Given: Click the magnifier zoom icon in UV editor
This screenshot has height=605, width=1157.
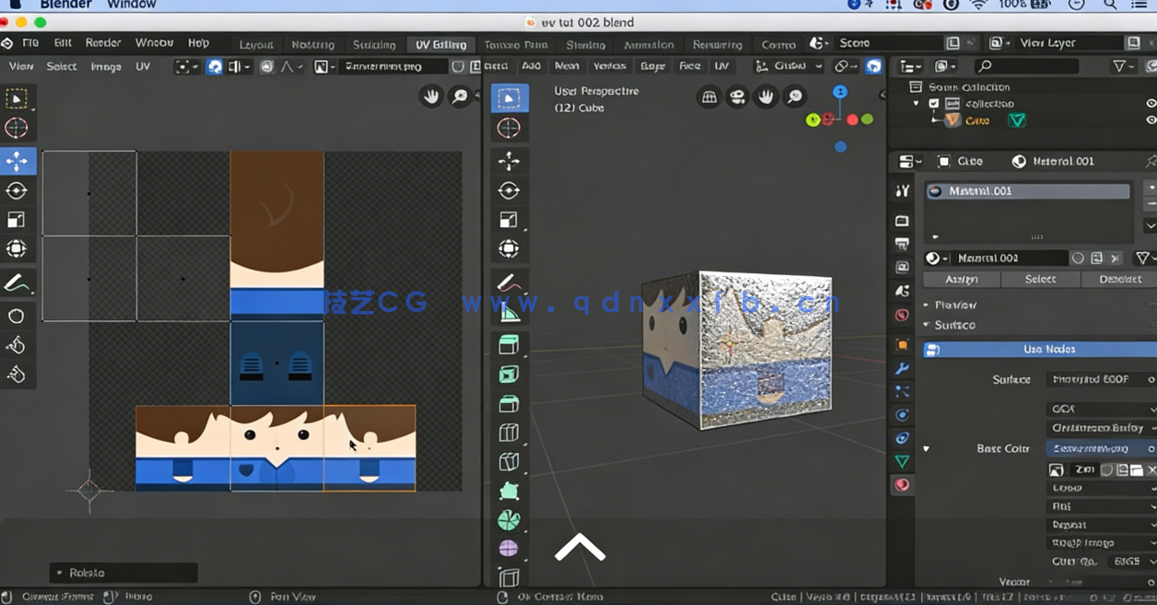Looking at the screenshot, I should click(x=461, y=96).
